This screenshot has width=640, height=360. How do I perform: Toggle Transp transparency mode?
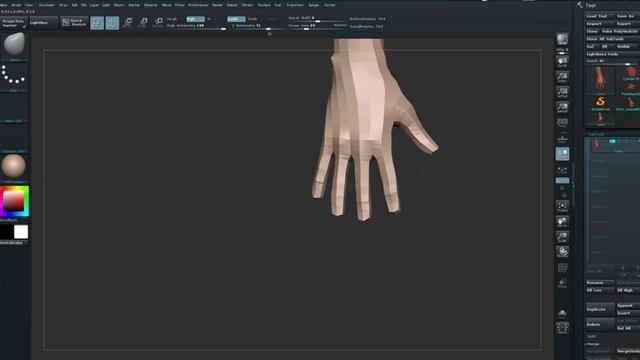(562, 283)
